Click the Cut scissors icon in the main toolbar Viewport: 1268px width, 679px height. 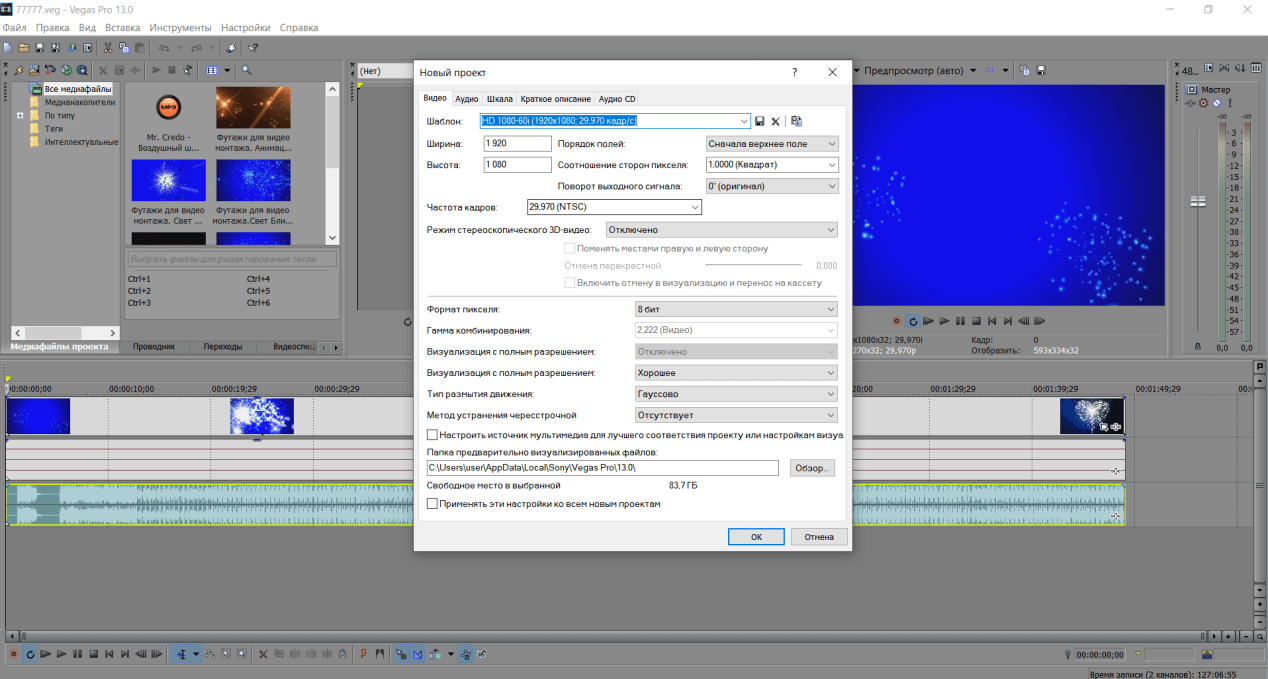(108, 47)
